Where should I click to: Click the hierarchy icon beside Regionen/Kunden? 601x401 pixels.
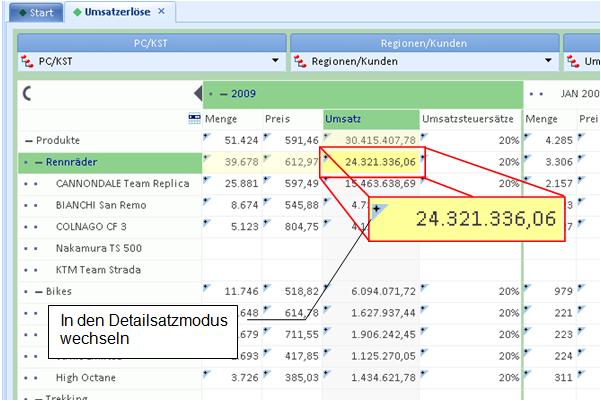tap(300, 61)
